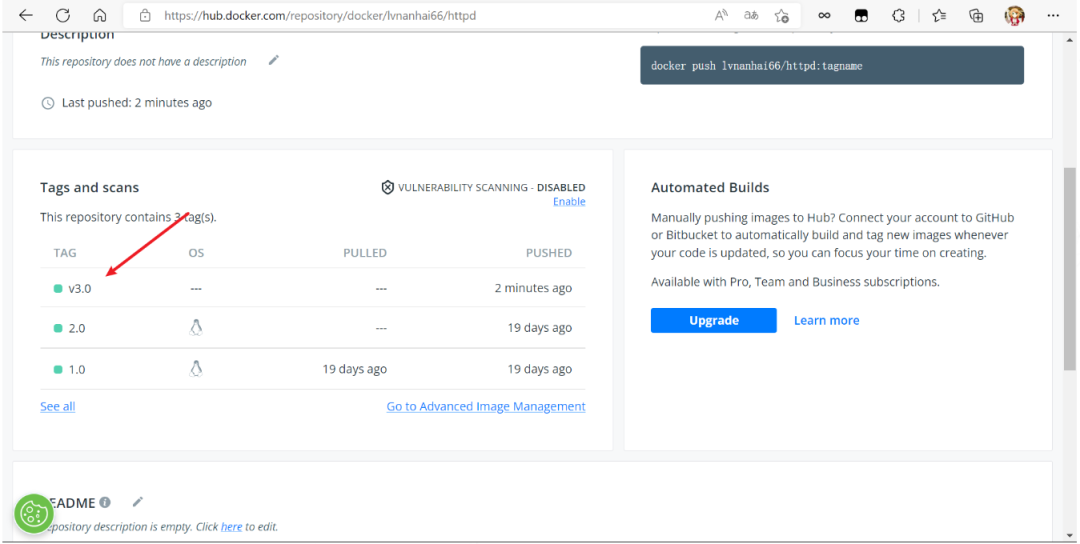The image size is (1080, 544).
Task: Click the README info icon
Action: click(x=105, y=503)
